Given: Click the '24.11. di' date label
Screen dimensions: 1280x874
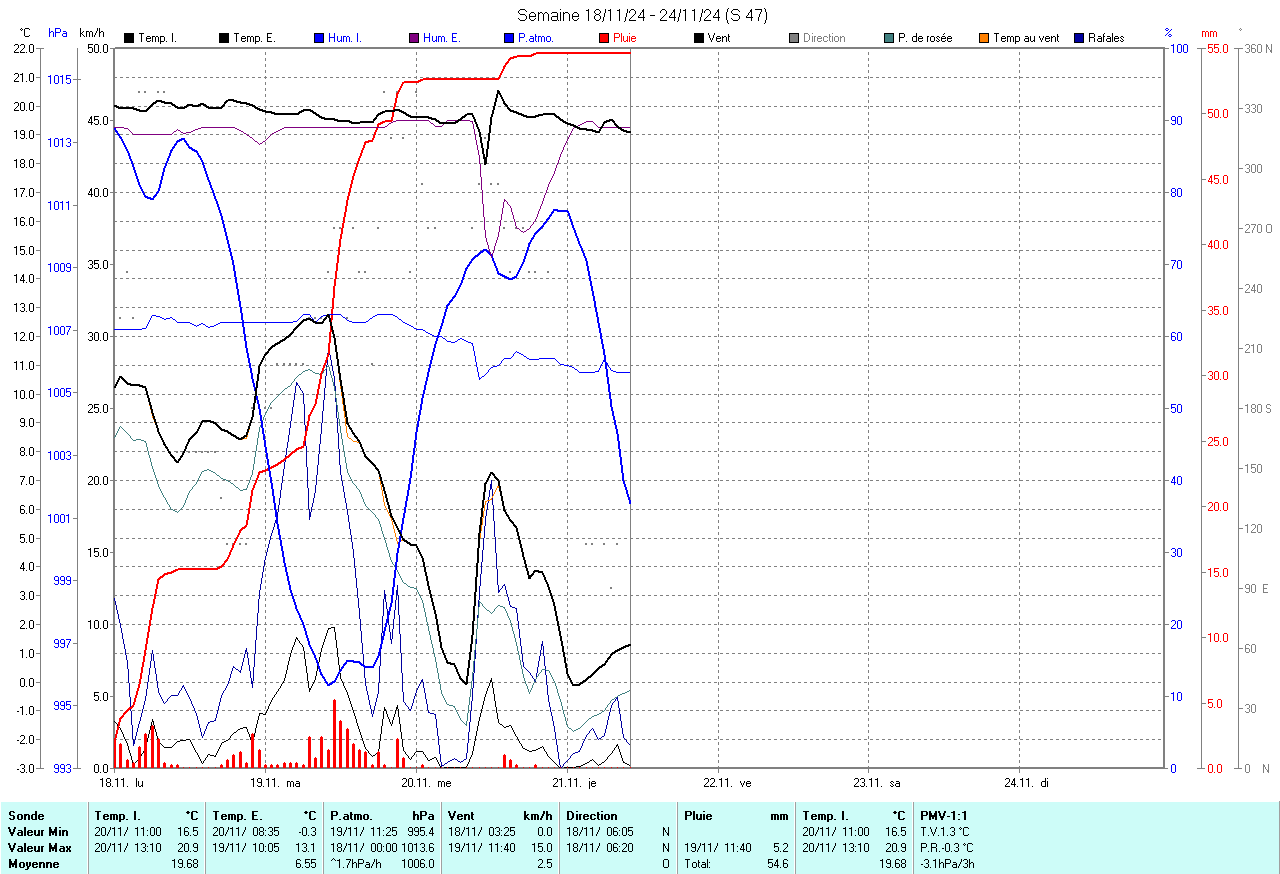Looking at the screenshot, I should 1025,783.
